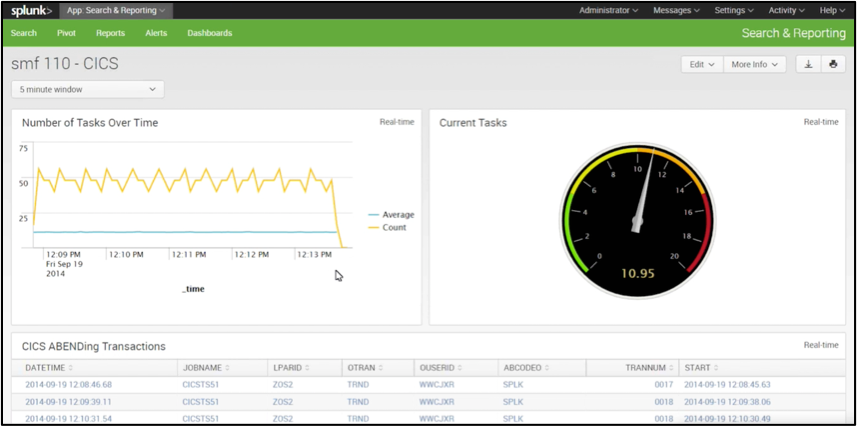Sort table by TRANNUM column
Viewport: 857px width, 426px height.
tap(649, 368)
